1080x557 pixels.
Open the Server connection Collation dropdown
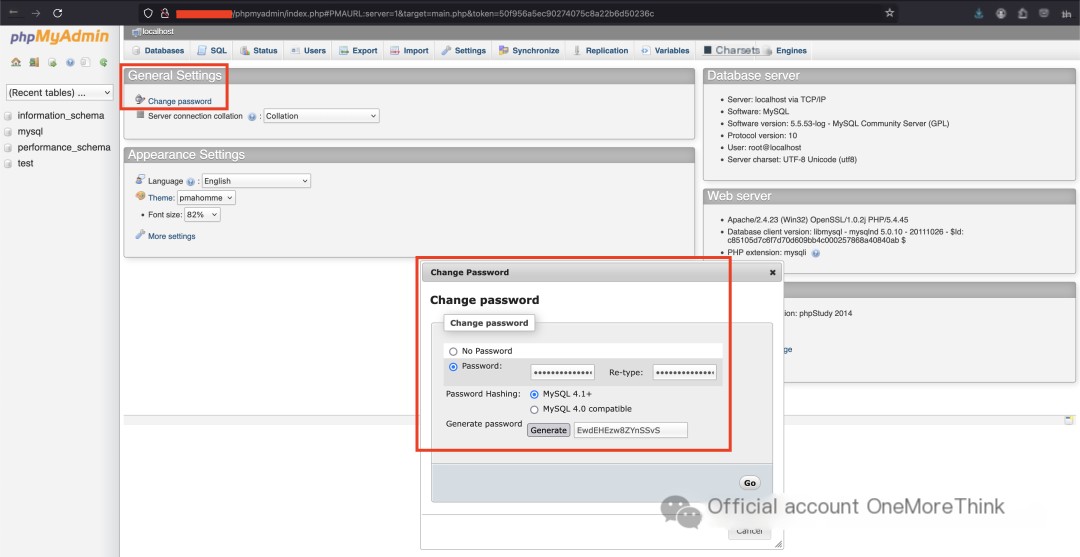[x=322, y=116]
